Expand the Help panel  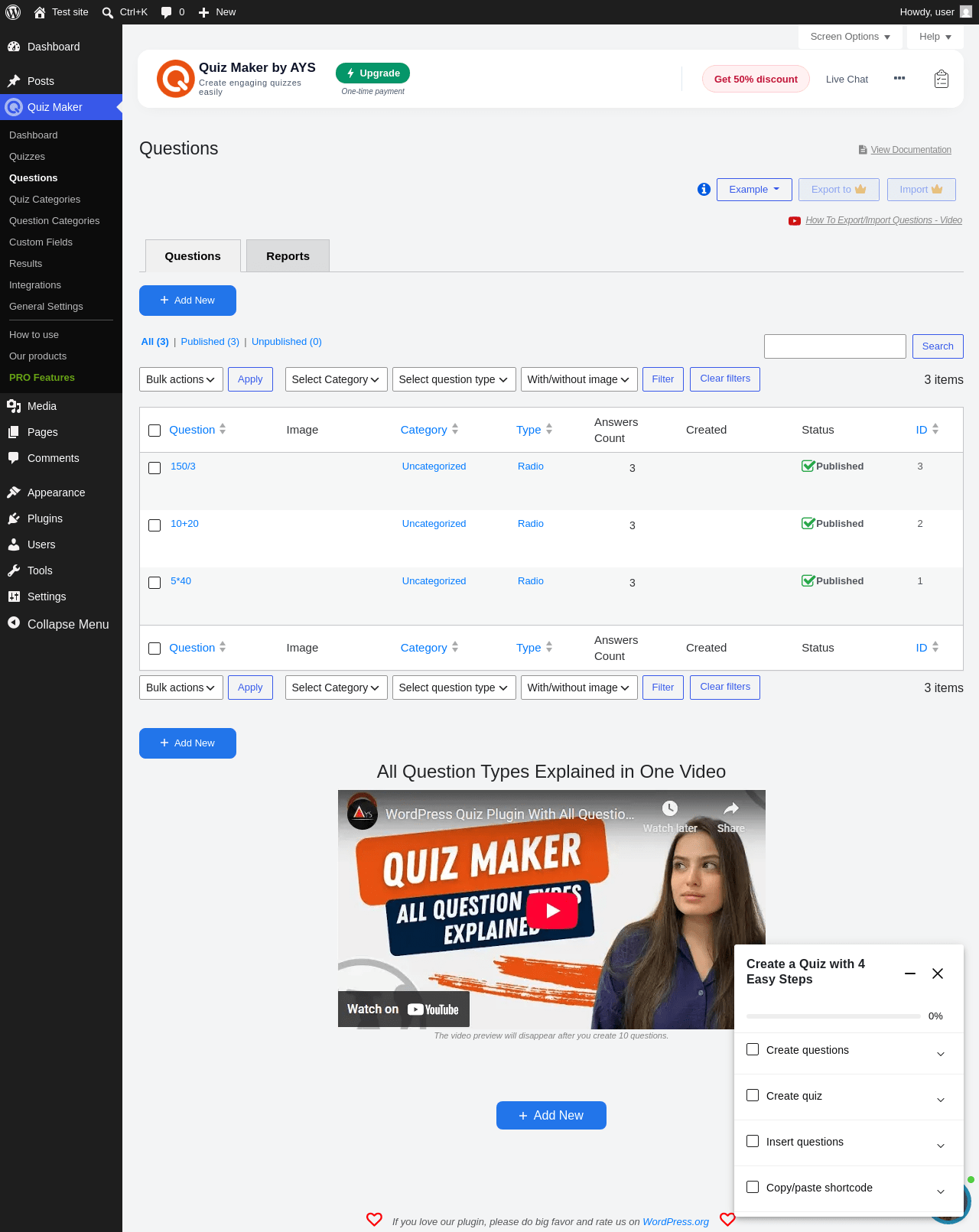coord(935,37)
